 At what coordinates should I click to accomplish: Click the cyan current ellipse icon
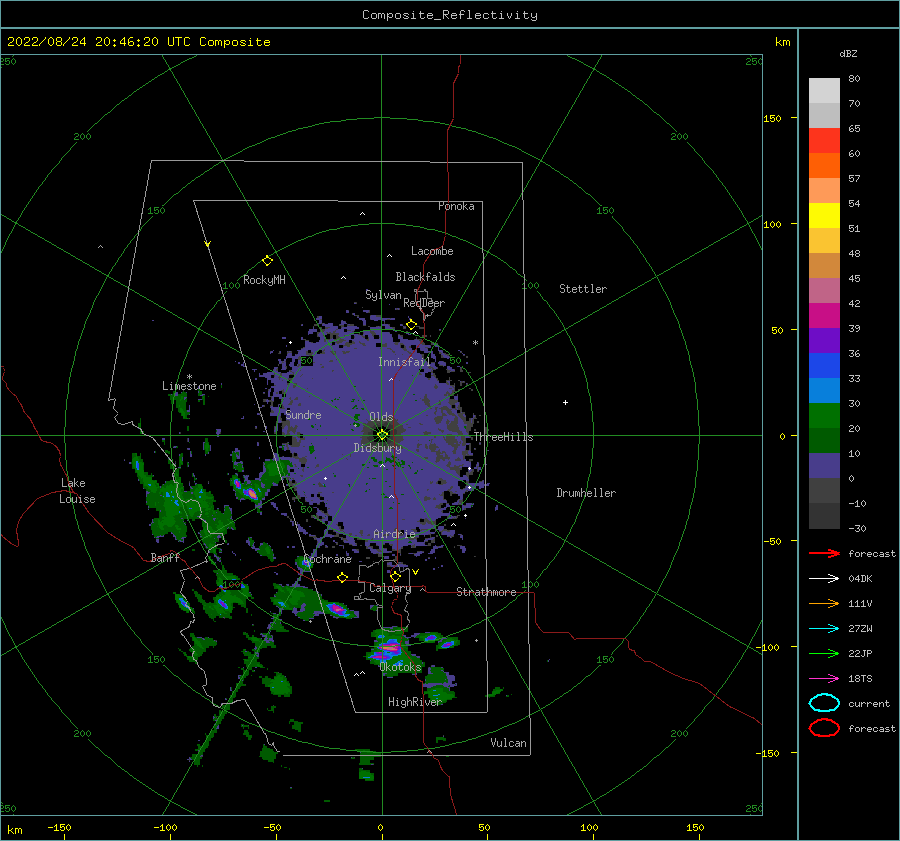824,703
